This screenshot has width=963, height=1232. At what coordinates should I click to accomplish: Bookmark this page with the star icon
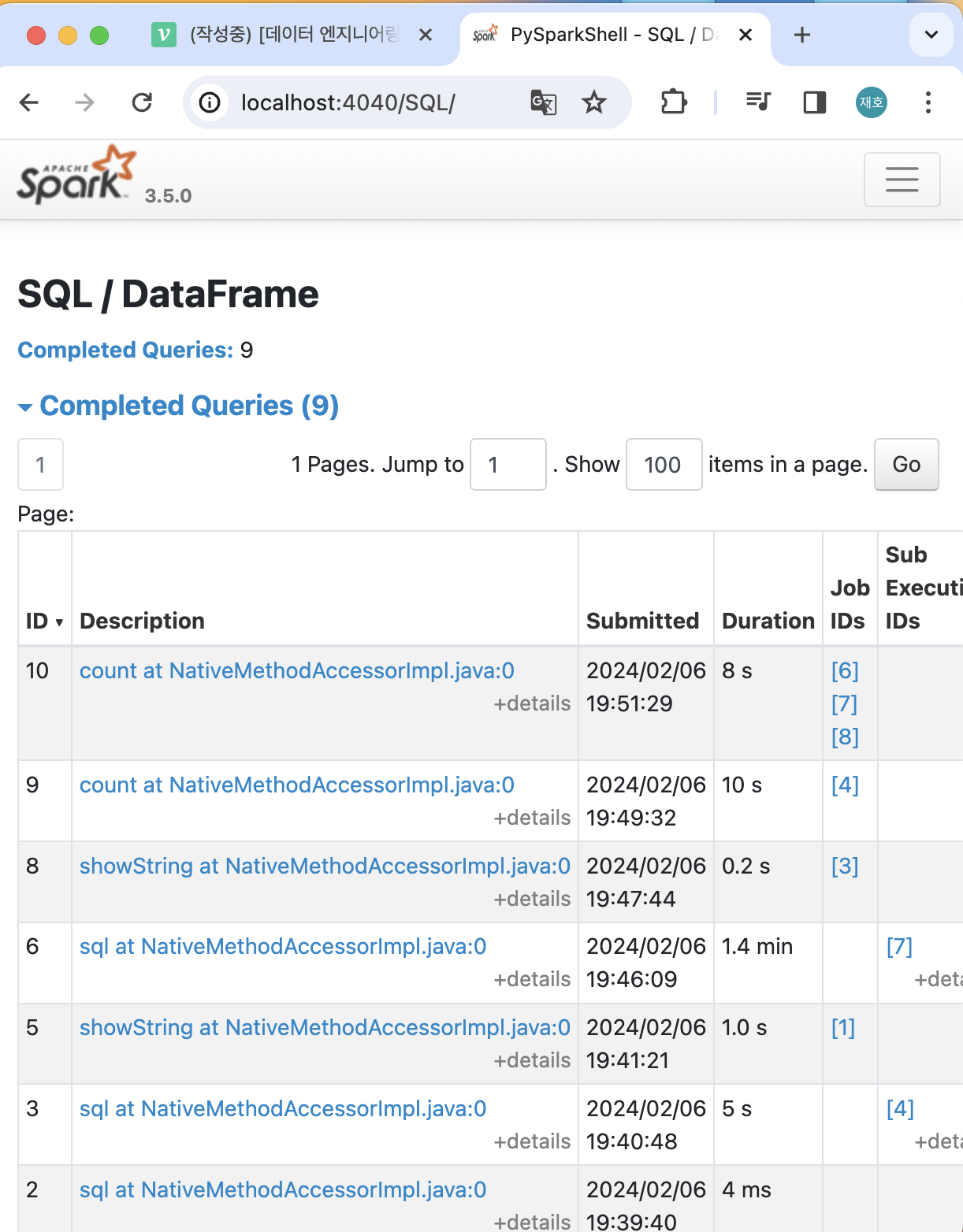tap(594, 102)
